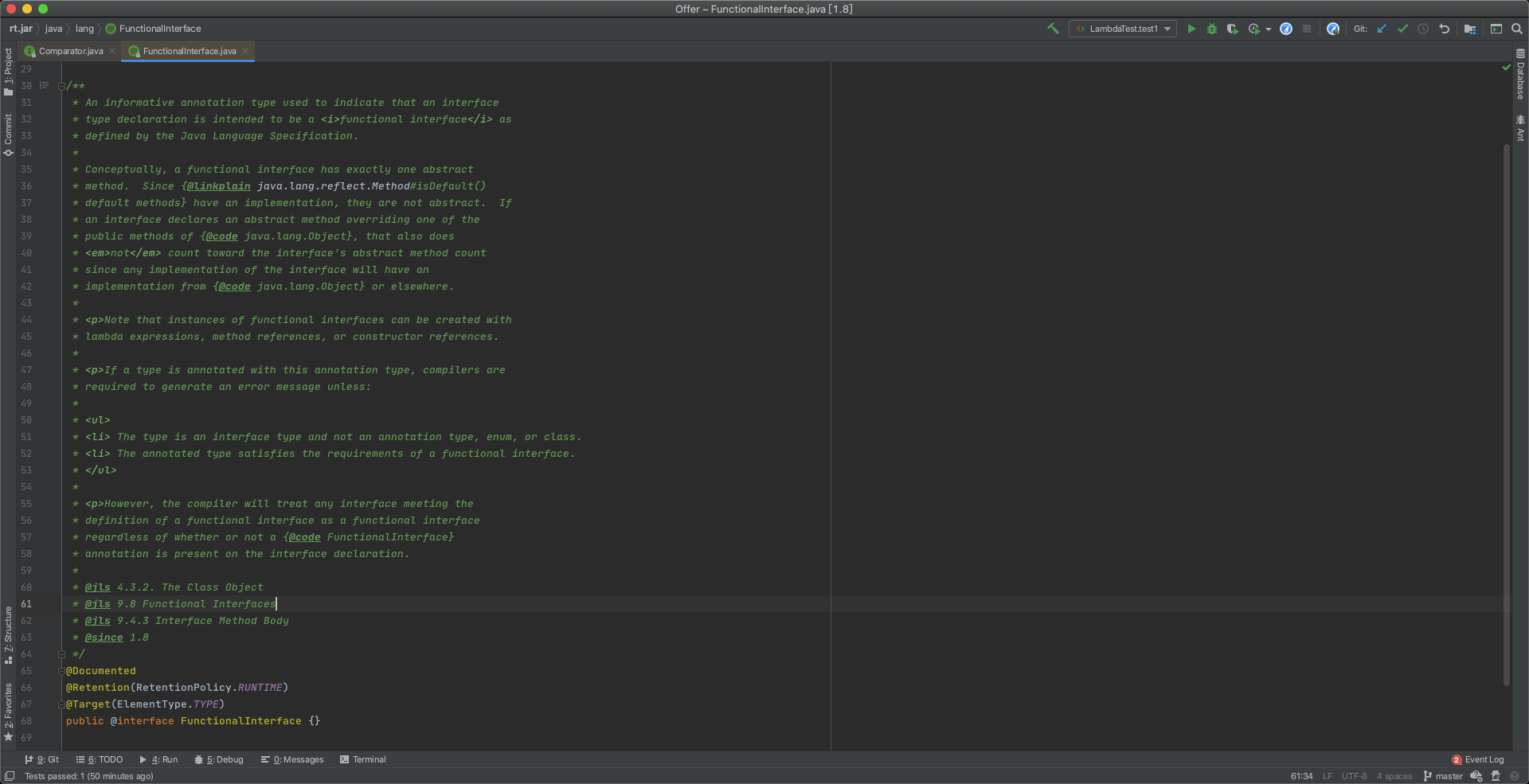1529x784 pixels.
Task: Toggle fold marker at @Target line 67
Action: (61, 704)
